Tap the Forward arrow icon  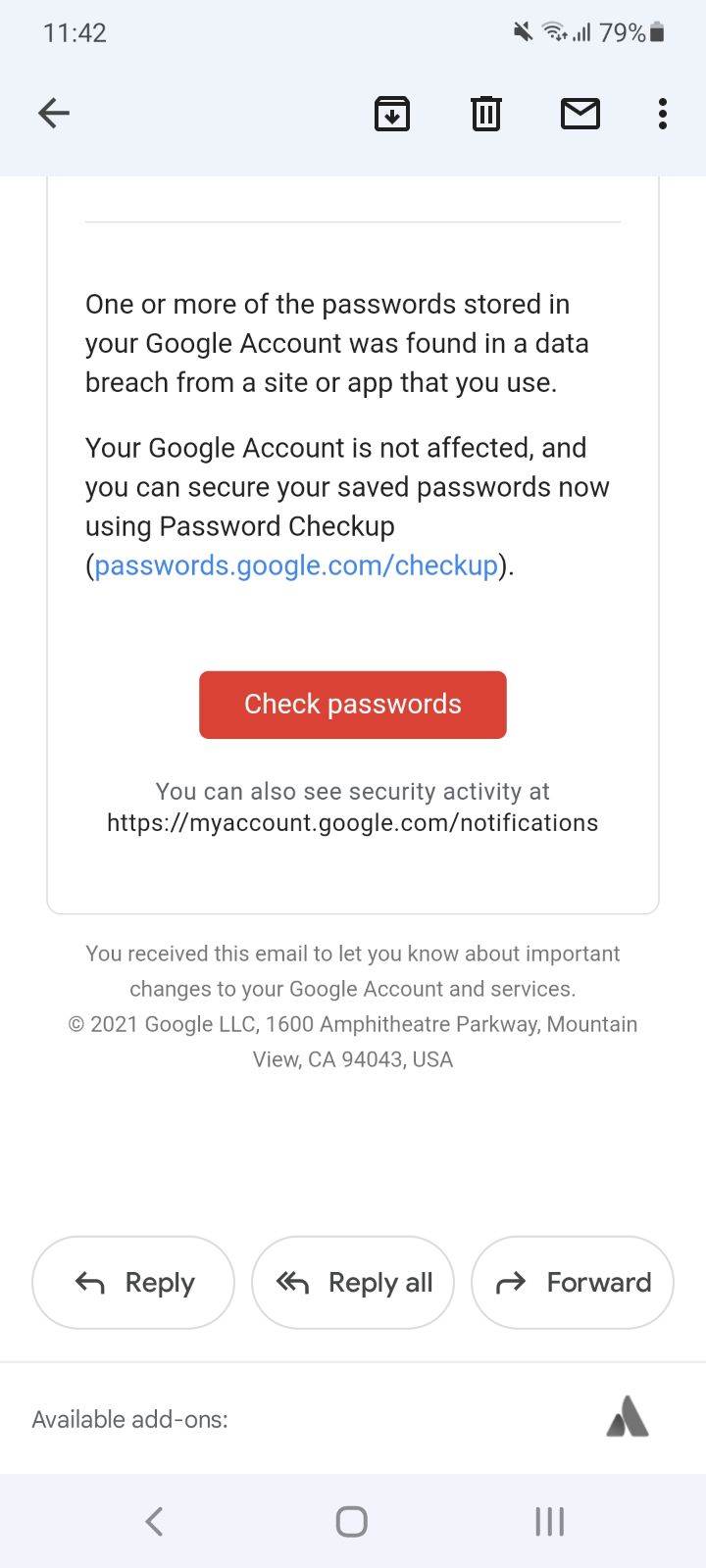[511, 1282]
